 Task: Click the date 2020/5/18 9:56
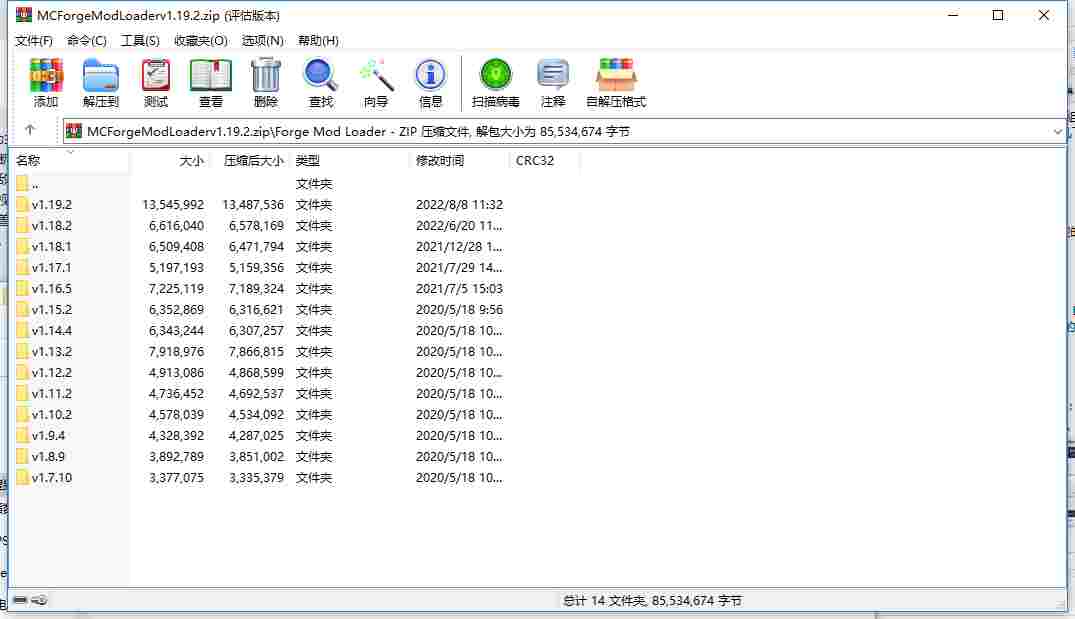pyautogui.click(x=459, y=309)
